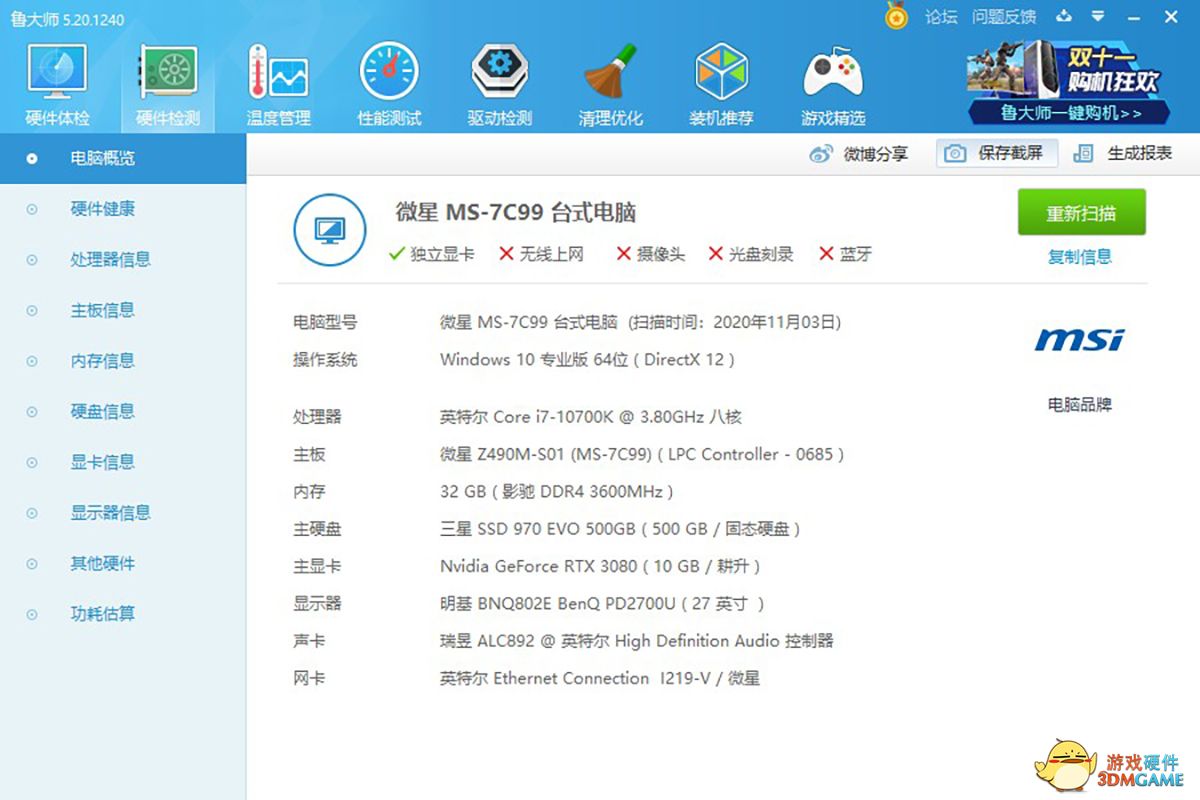Click the 双十一购机狂欢 promotional banner
Viewport: 1200px width, 800px height.
click(1069, 82)
